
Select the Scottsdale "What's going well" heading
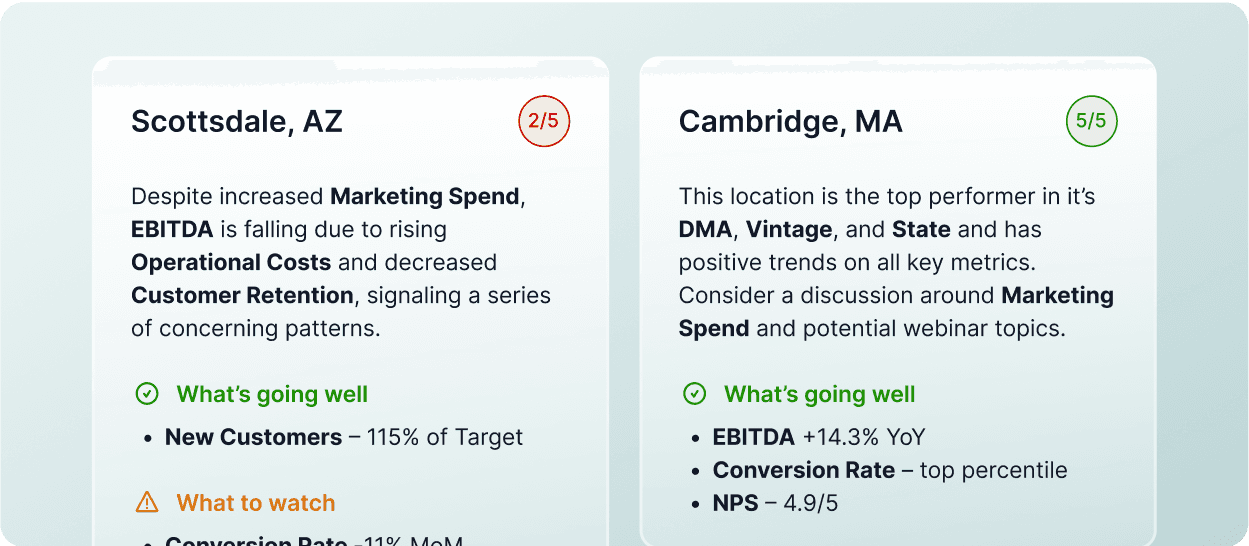(x=272, y=394)
